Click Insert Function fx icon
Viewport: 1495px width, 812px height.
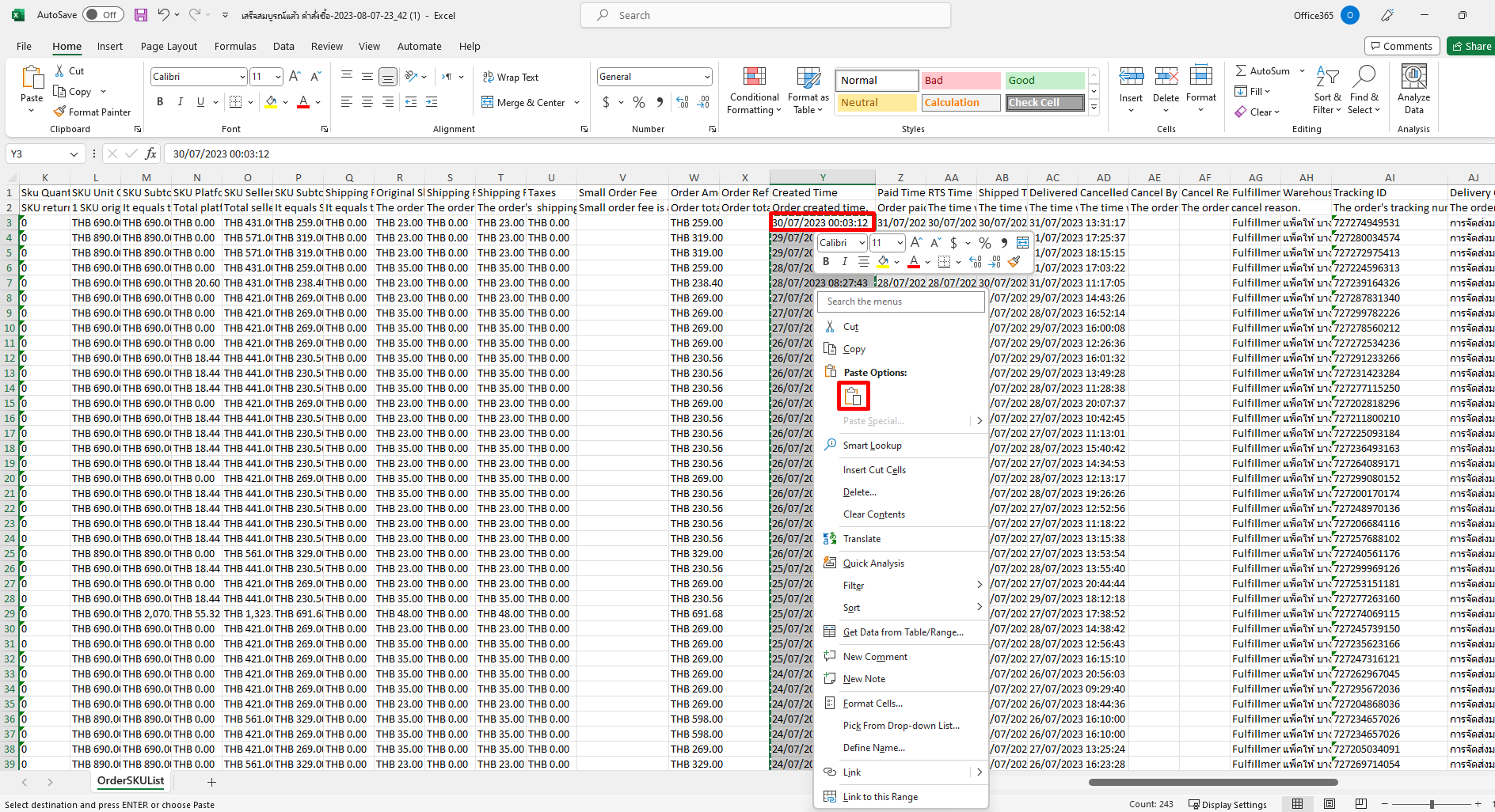151,154
